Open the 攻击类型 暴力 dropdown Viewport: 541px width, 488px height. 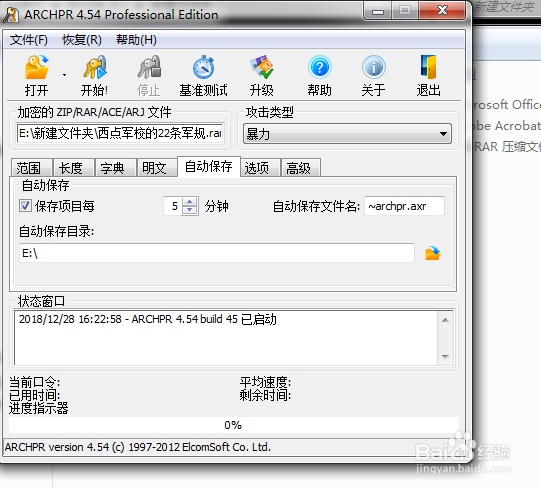click(x=347, y=134)
